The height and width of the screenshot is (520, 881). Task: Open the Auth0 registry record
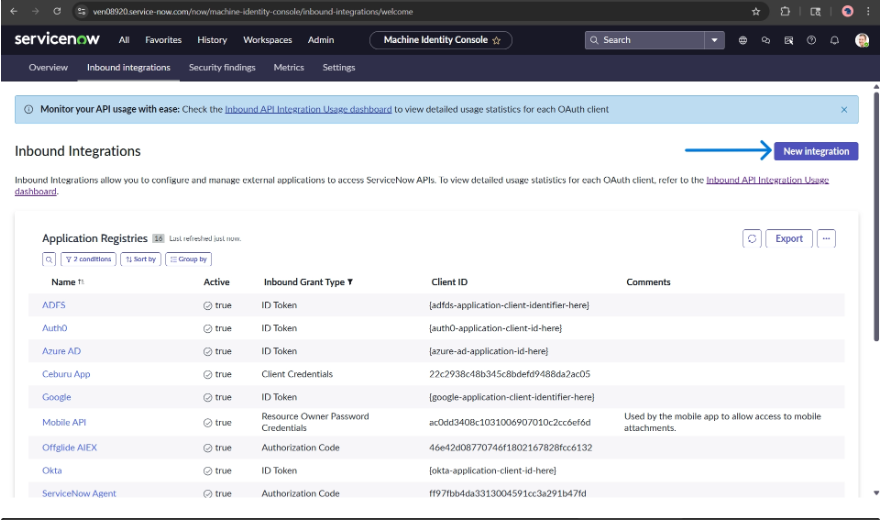(x=55, y=328)
